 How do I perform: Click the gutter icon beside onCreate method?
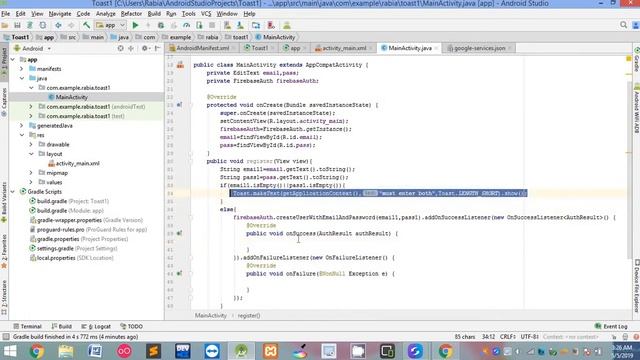click(x=179, y=105)
